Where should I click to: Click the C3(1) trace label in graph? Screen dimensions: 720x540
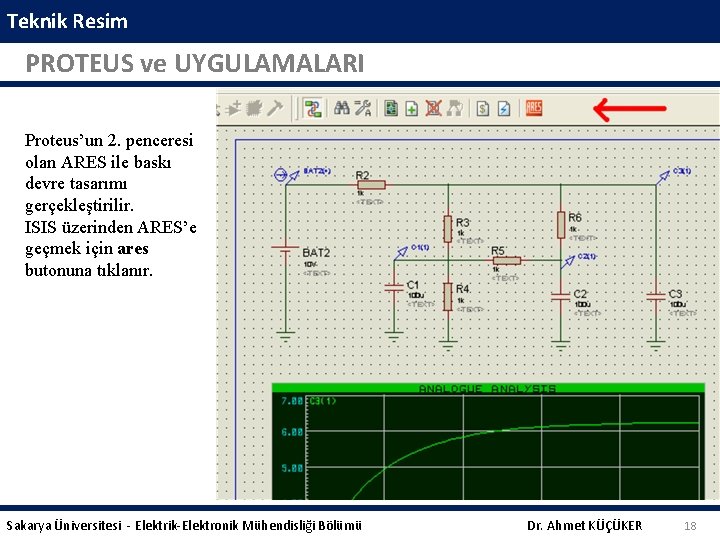click(x=322, y=401)
